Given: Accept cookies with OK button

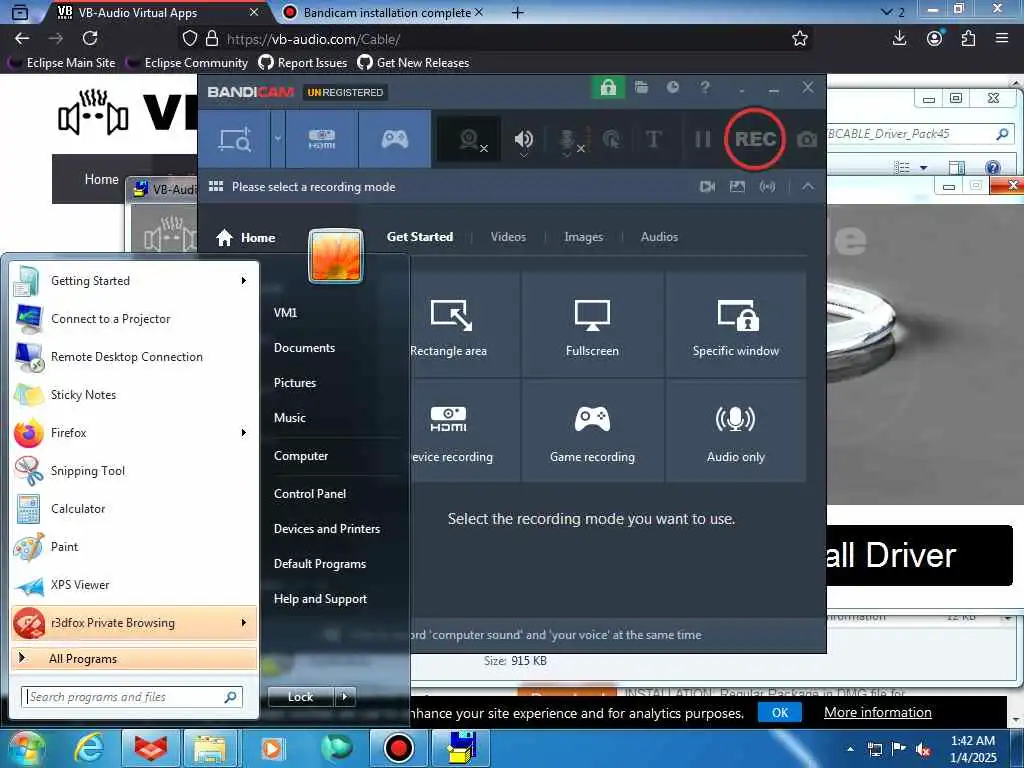Looking at the screenshot, I should (x=780, y=712).
